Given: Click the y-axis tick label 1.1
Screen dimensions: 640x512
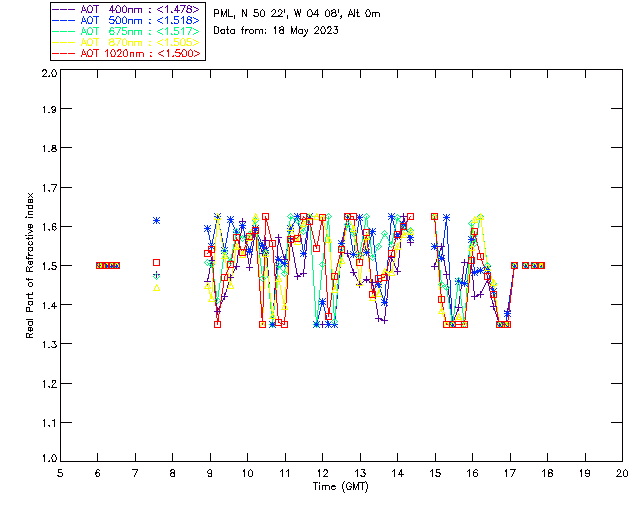Looking at the screenshot, I should coord(49,423).
